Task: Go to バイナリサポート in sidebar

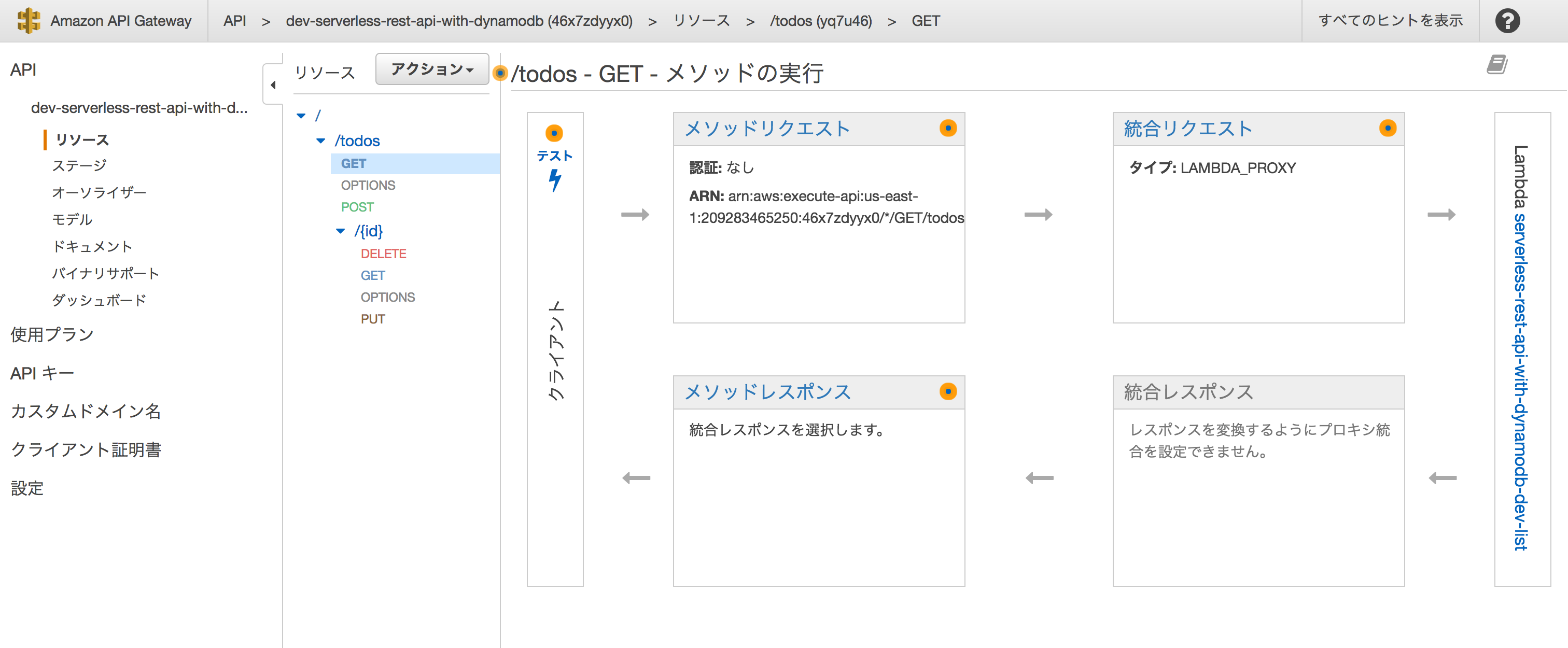Action: 105,273
